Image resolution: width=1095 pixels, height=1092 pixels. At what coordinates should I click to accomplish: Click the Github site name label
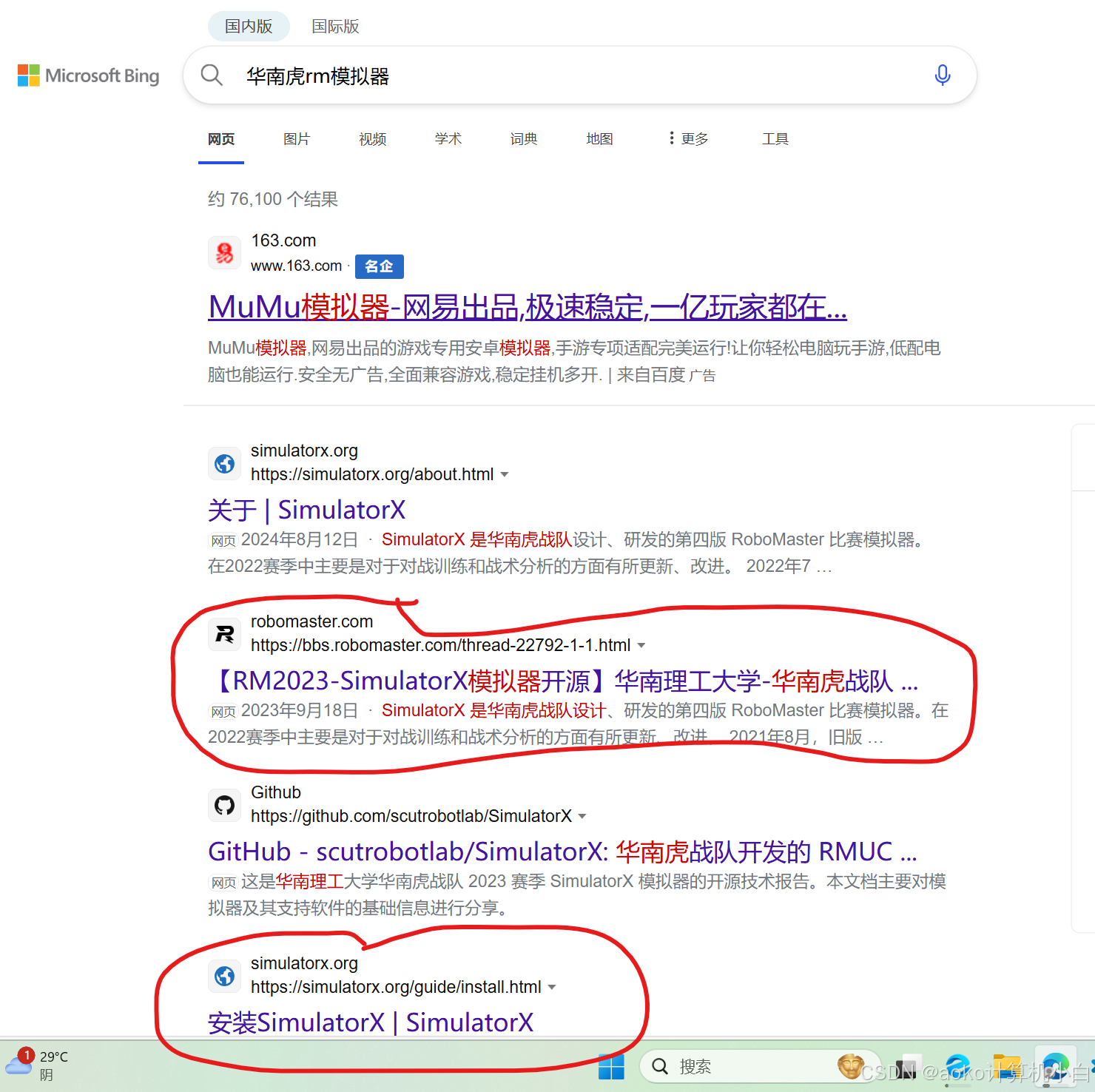(x=276, y=792)
